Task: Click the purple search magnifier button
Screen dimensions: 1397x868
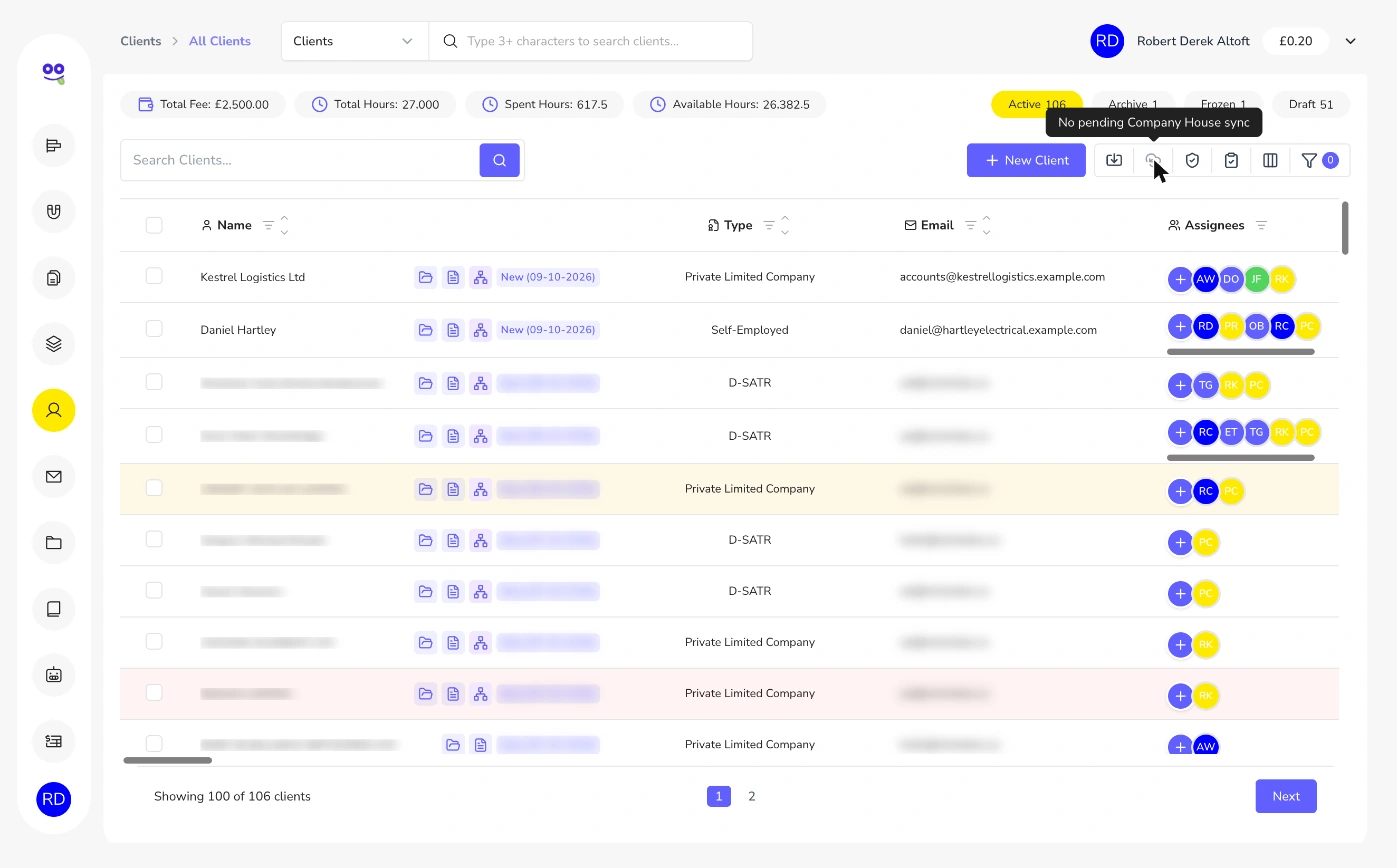Action: coord(499,160)
